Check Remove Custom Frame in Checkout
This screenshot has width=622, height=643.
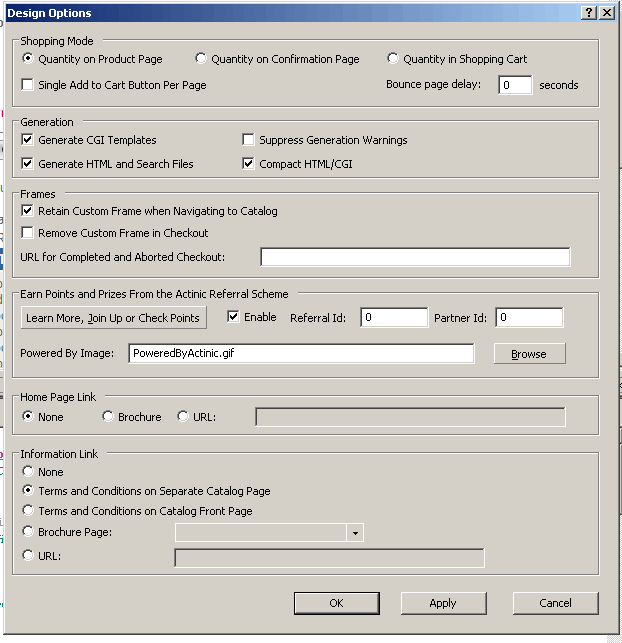coord(28,233)
